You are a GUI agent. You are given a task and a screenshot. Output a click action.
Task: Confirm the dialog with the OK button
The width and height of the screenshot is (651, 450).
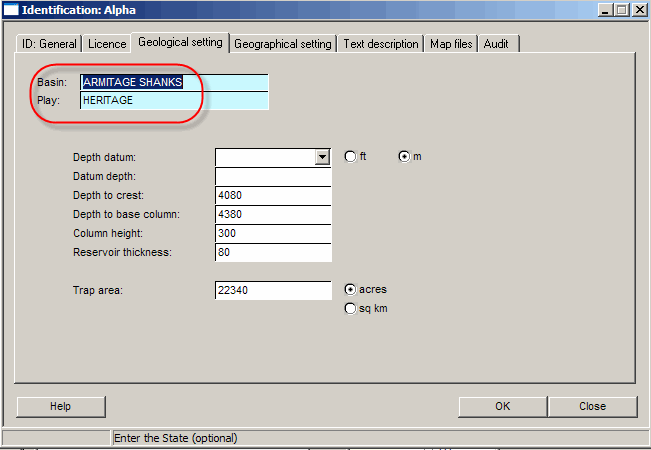click(x=502, y=406)
